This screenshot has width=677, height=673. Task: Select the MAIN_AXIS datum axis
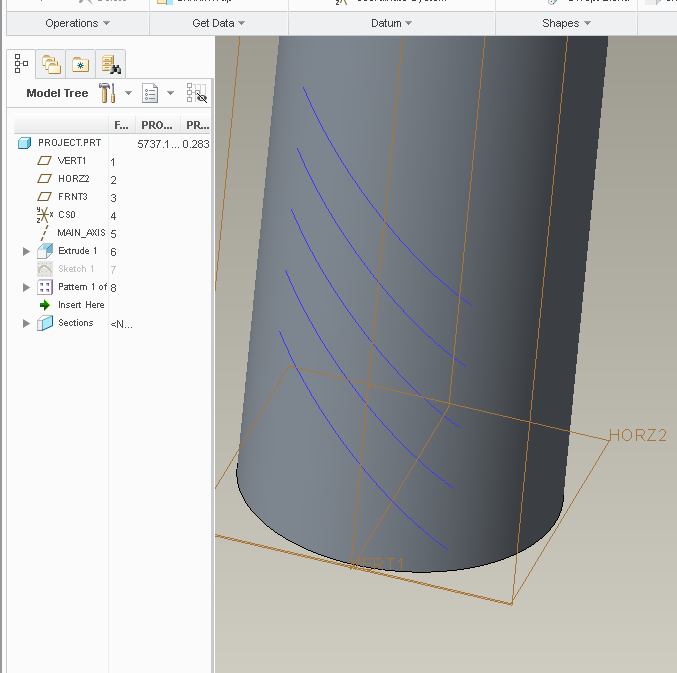(x=81, y=233)
